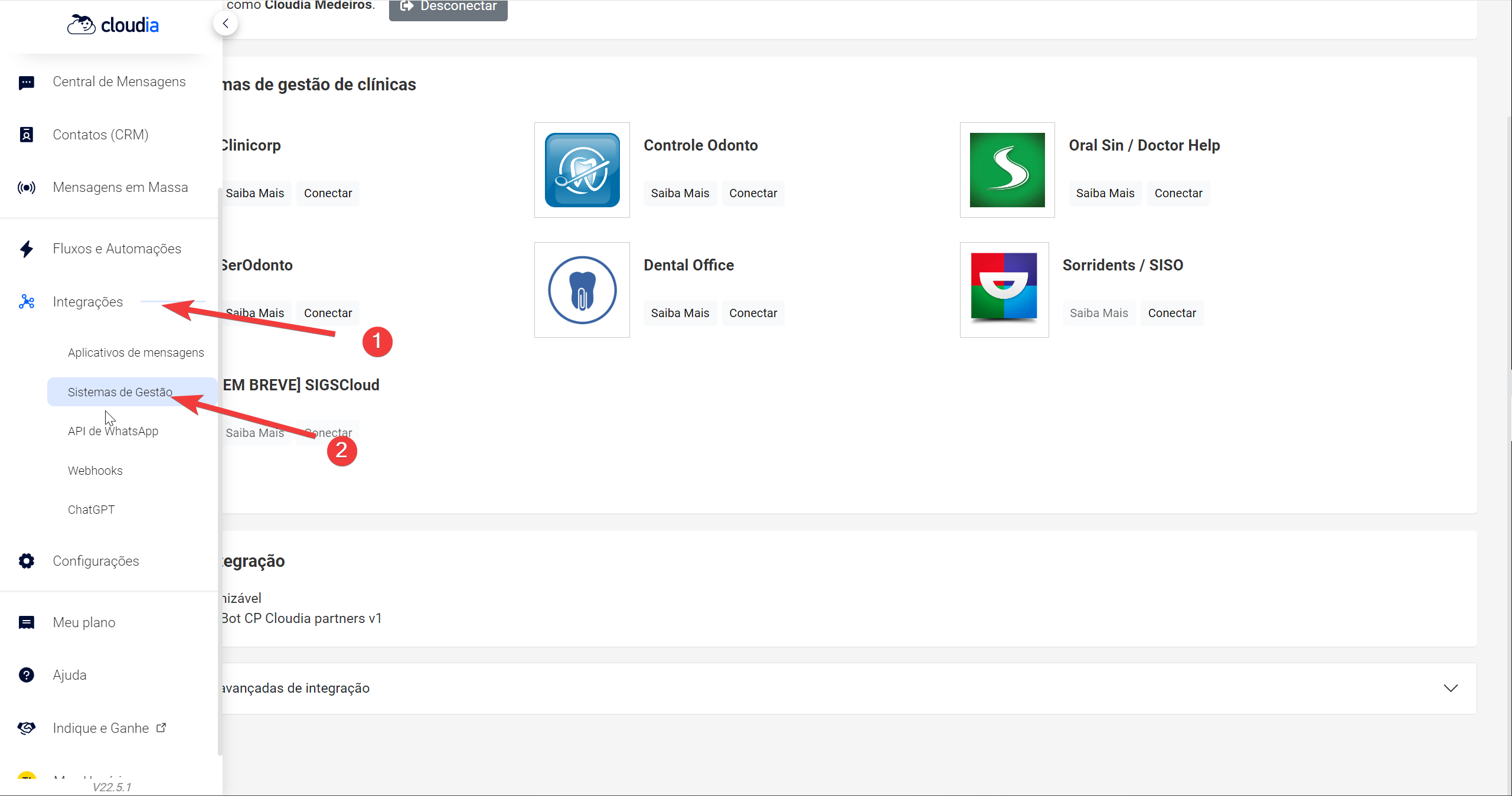Click the external link icon beside Indique e Ganhe
This screenshot has width=1512, height=796.
click(x=161, y=728)
